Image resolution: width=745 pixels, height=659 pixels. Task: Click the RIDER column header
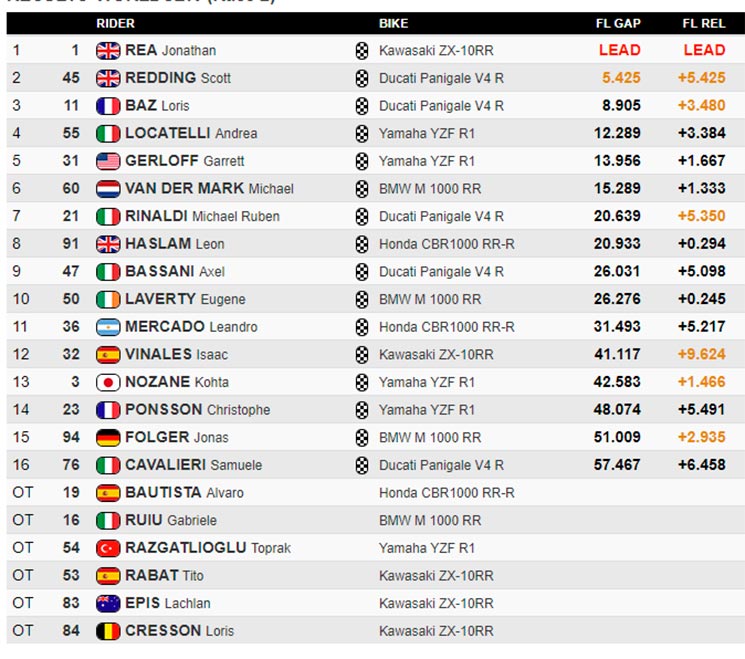click(x=115, y=23)
